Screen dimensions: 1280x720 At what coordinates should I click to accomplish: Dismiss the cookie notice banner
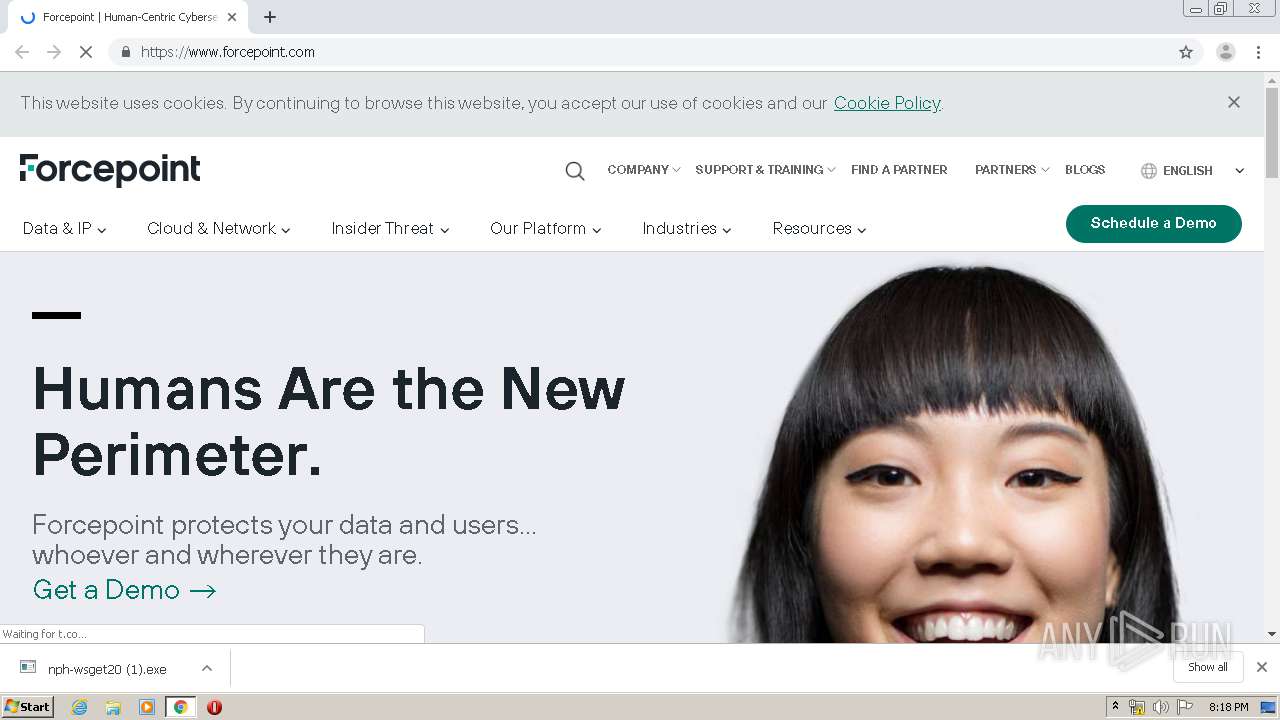[x=1234, y=102]
